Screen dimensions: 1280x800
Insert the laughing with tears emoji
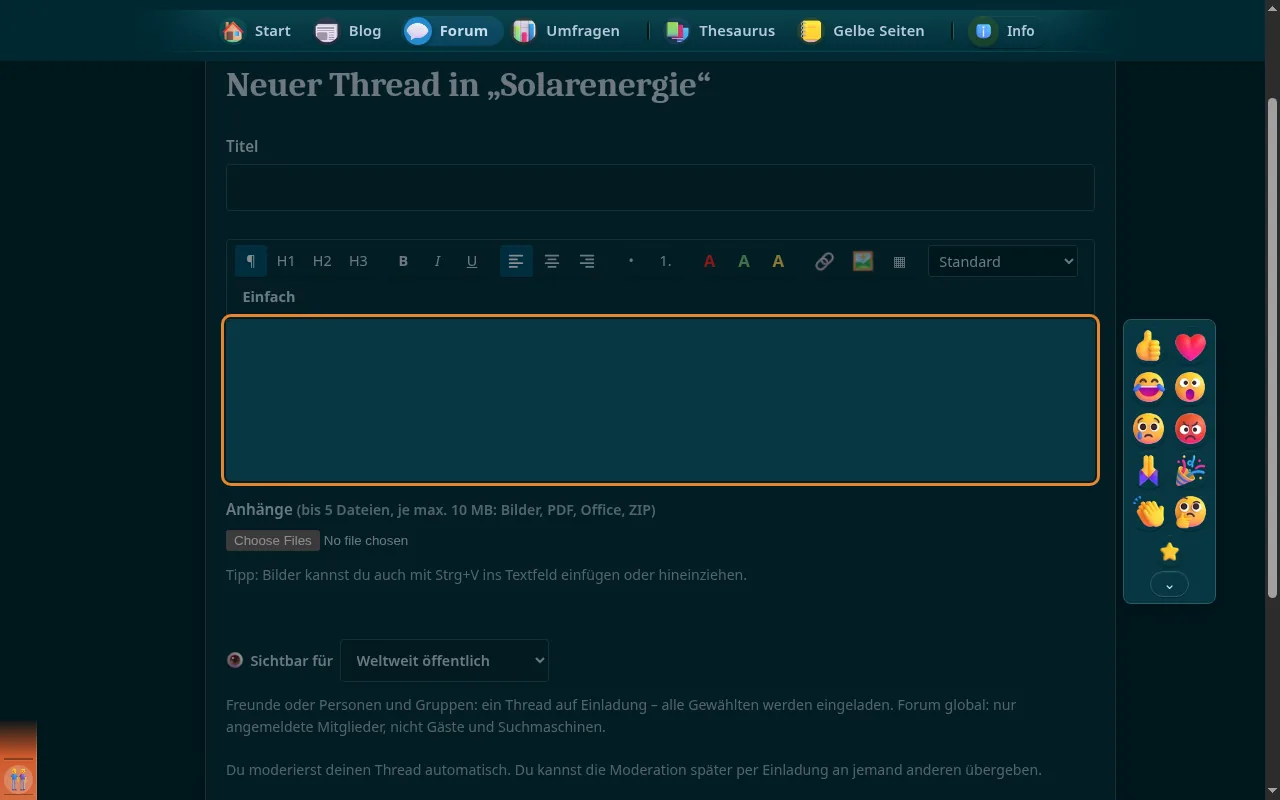pyautogui.click(x=1149, y=387)
